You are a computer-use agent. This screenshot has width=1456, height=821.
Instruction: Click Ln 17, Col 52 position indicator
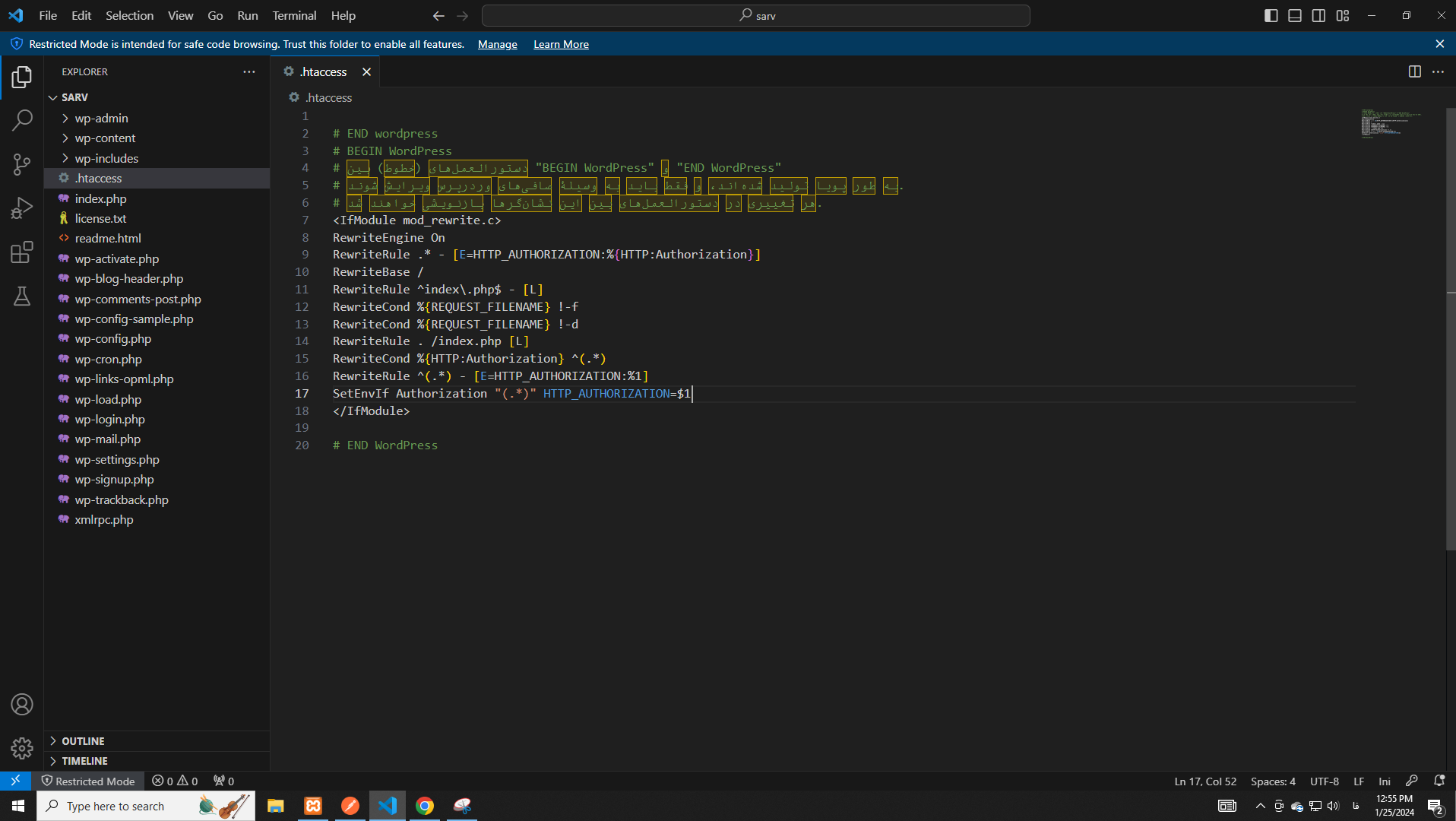click(1205, 781)
